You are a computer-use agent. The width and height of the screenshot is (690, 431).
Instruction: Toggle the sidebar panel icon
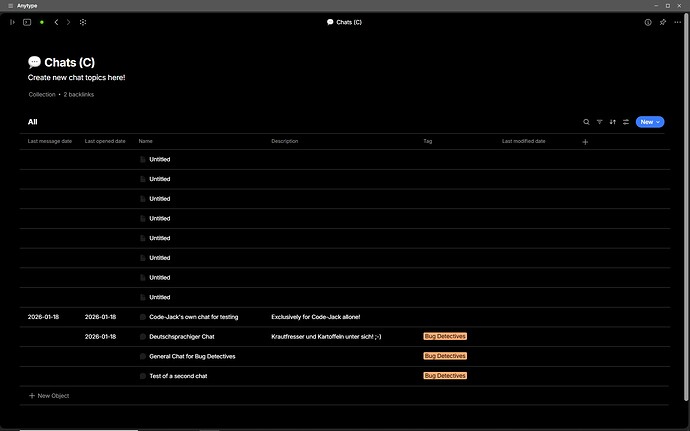coord(12,22)
